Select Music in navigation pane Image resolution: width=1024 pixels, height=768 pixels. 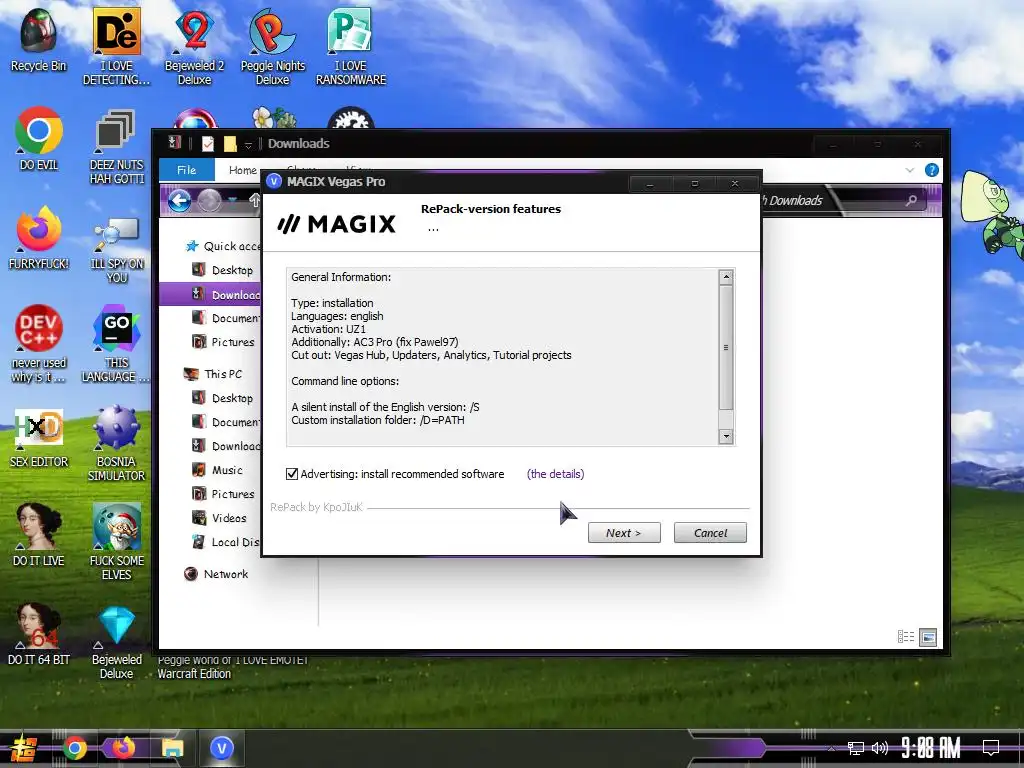[218, 470]
